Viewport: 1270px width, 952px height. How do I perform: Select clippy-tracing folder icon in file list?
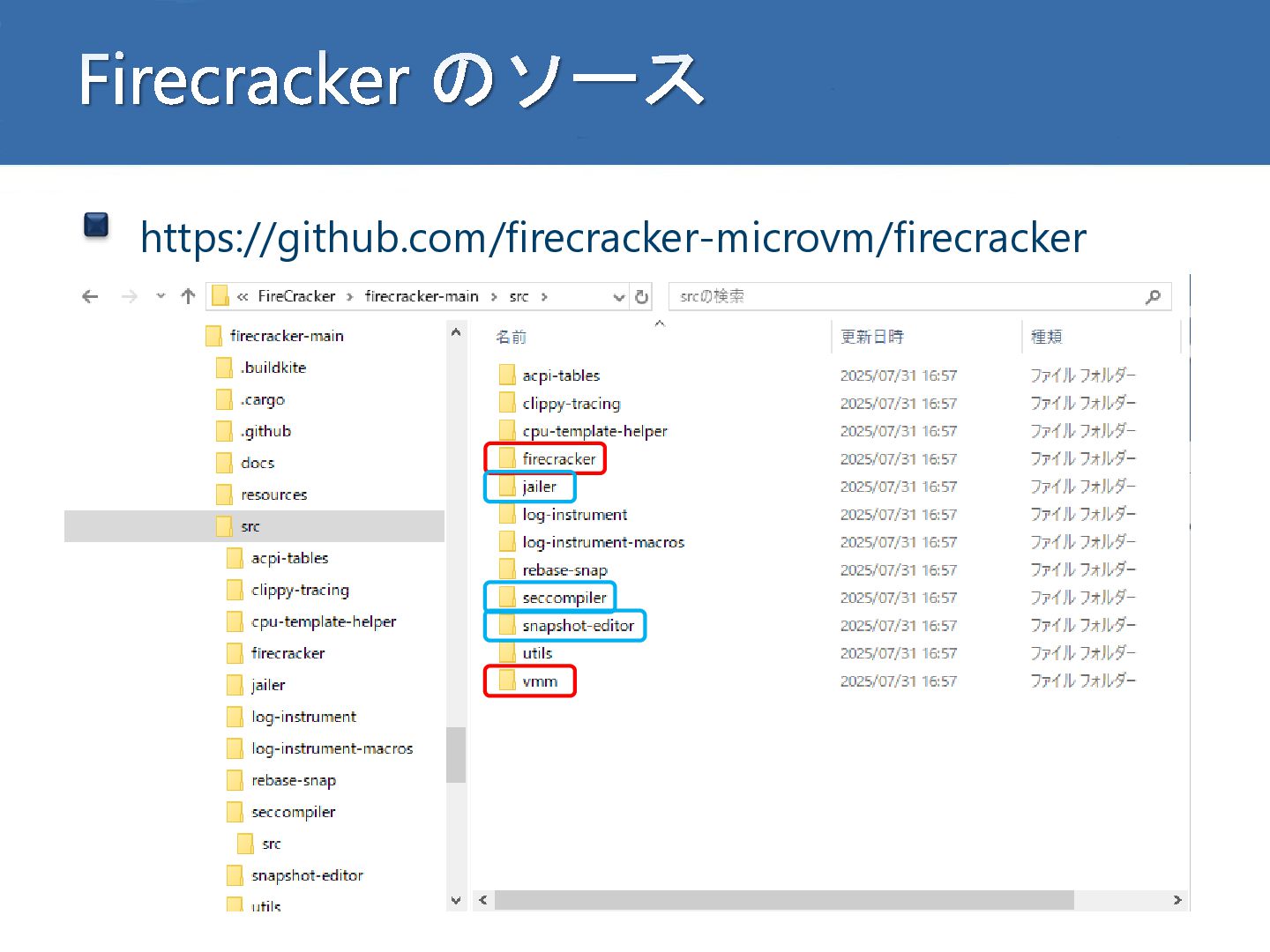(507, 403)
